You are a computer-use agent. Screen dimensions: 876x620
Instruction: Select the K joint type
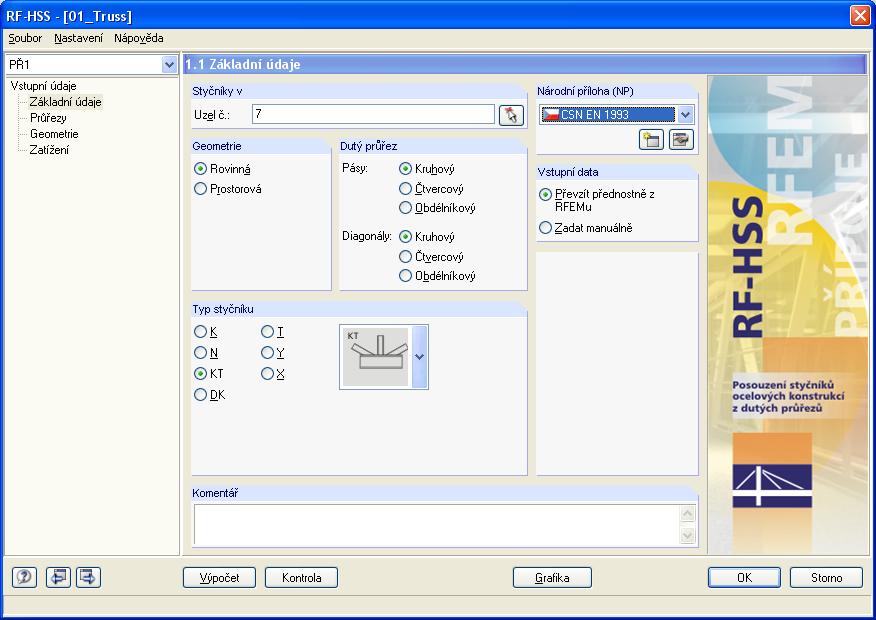tap(206, 332)
